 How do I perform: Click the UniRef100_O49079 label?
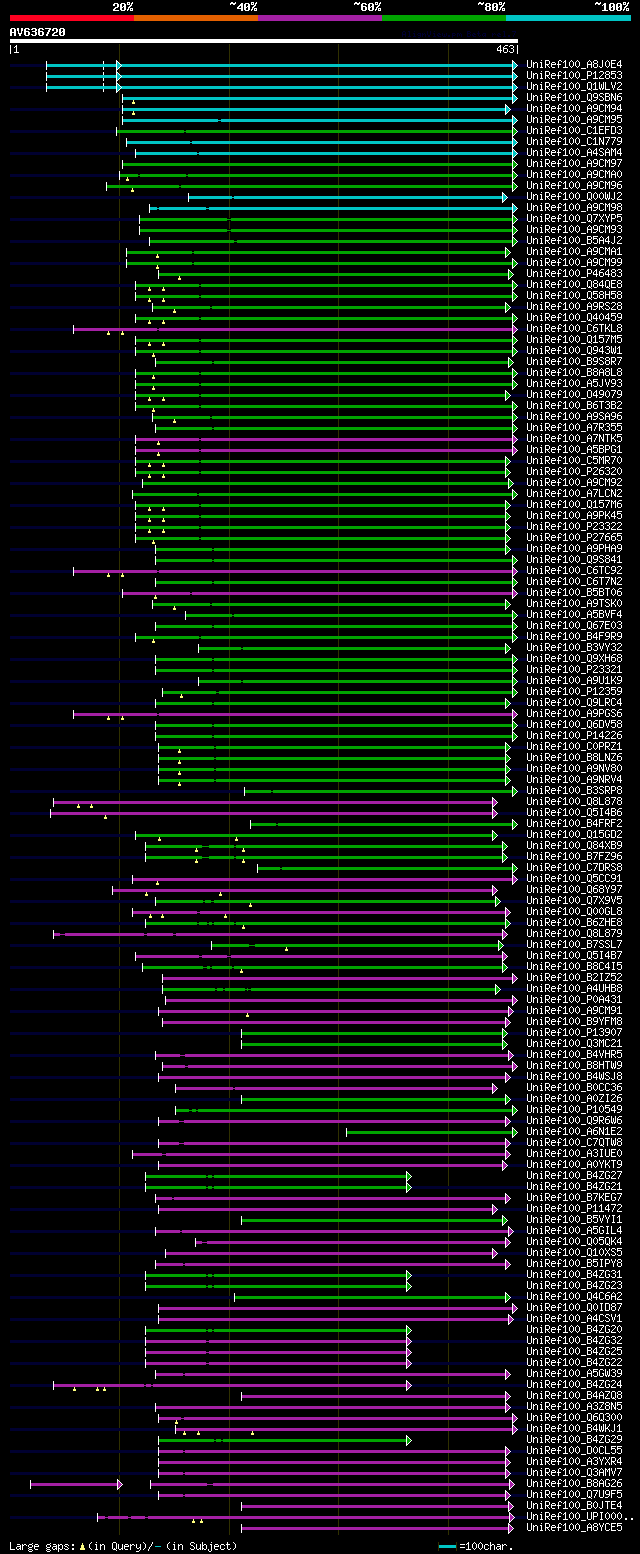[574, 394]
